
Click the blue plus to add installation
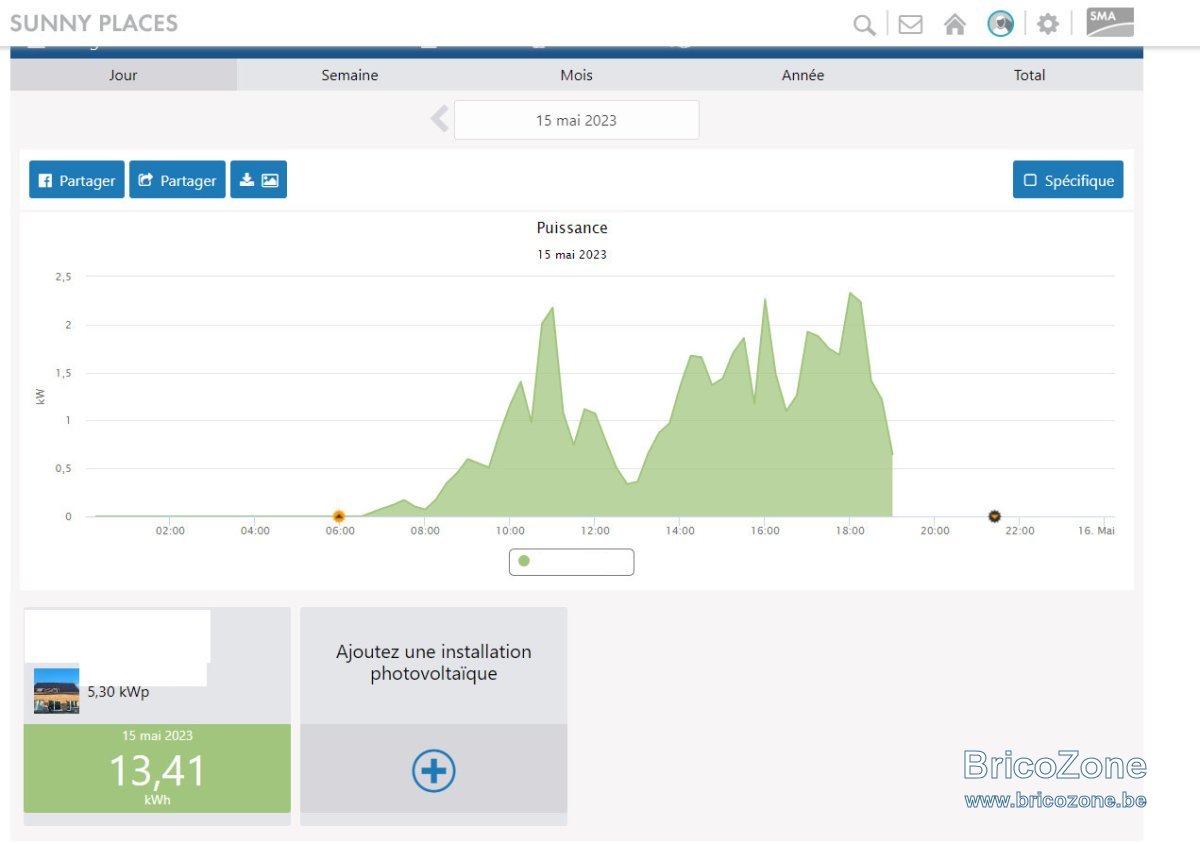point(434,771)
